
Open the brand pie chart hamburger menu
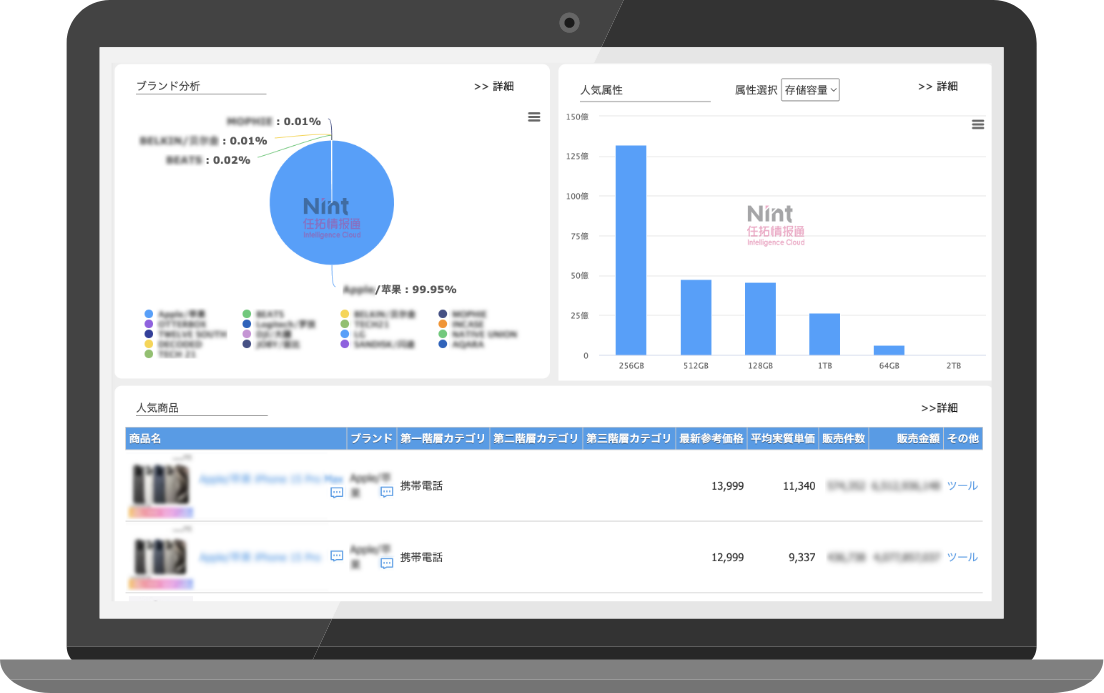click(534, 117)
